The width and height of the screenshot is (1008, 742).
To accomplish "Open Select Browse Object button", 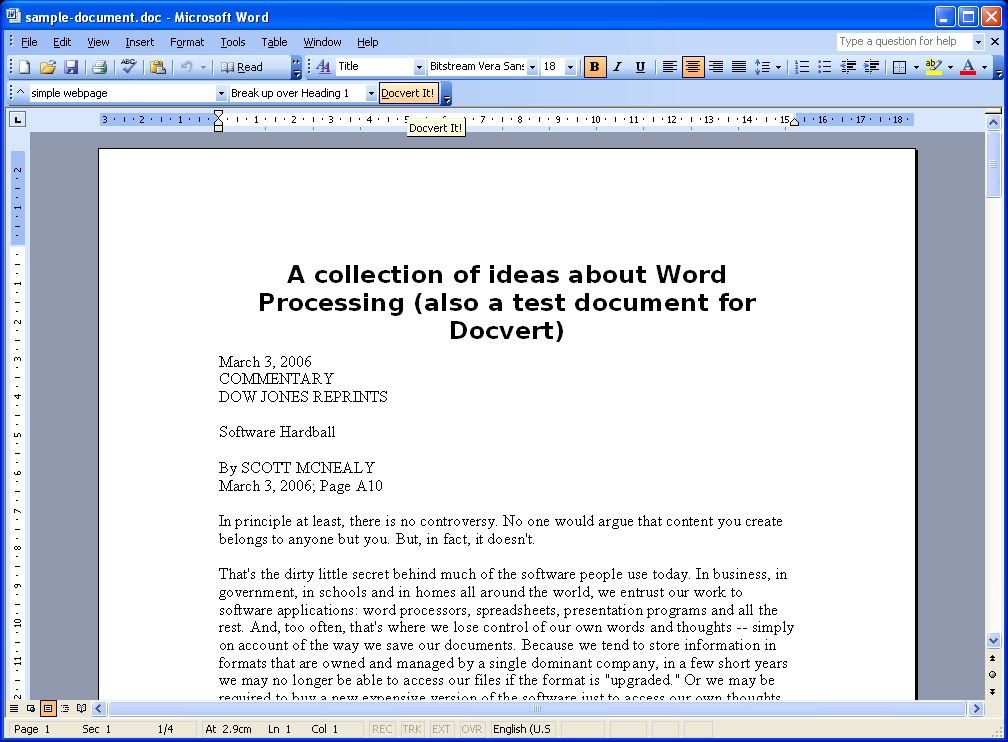I will [993, 674].
